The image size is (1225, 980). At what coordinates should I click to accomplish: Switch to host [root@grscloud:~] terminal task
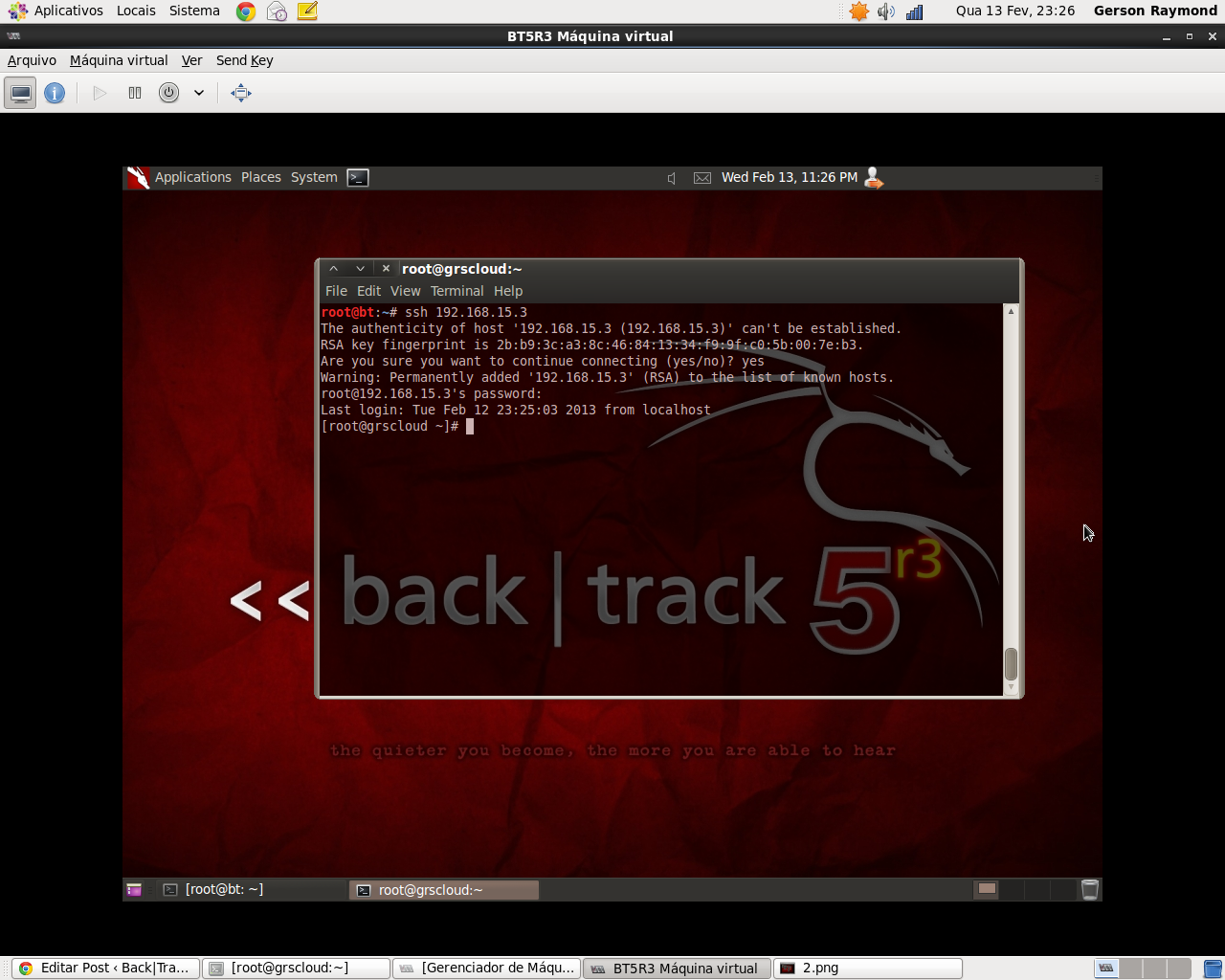pos(297,969)
